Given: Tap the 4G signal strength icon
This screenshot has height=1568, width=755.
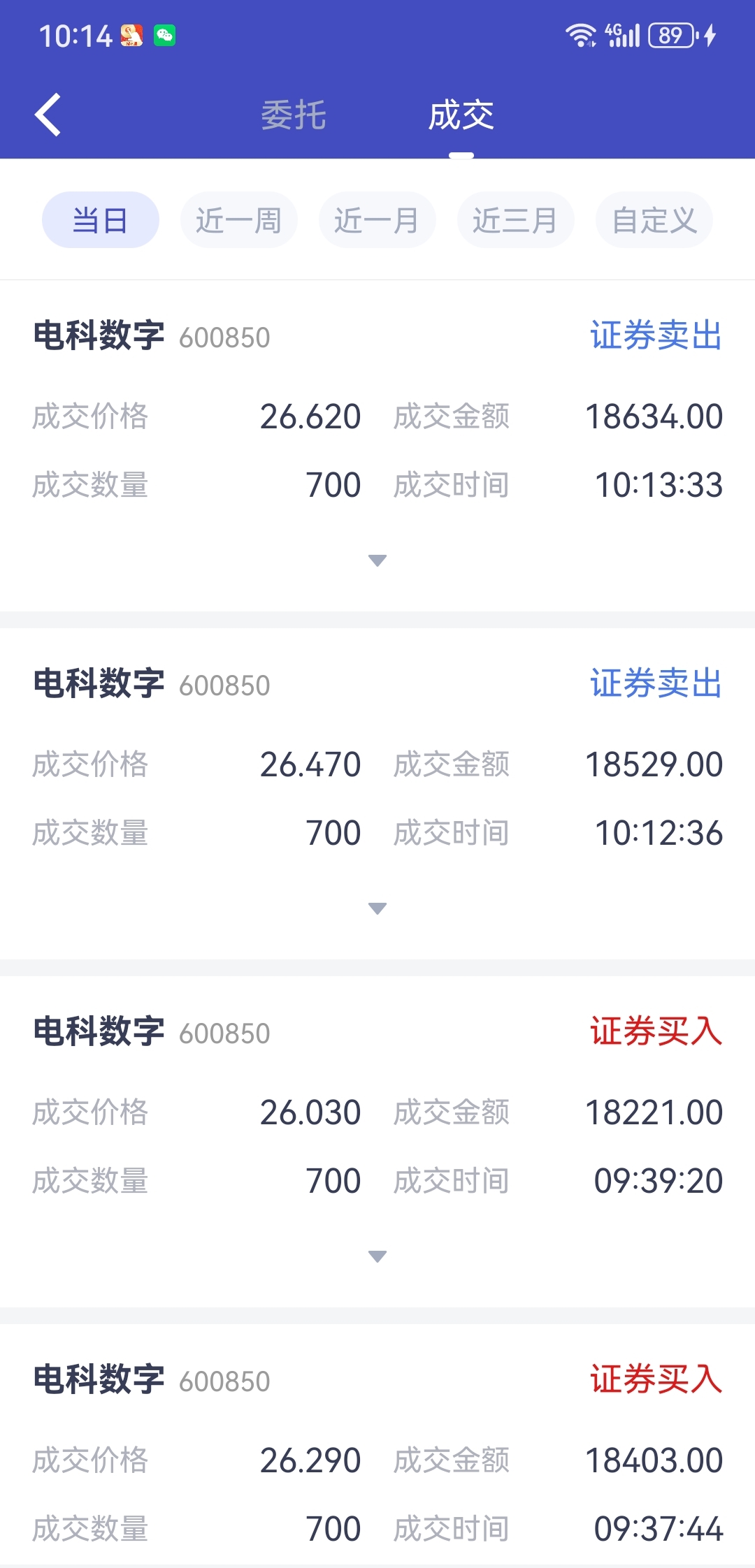Looking at the screenshot, I should point(623,35).
